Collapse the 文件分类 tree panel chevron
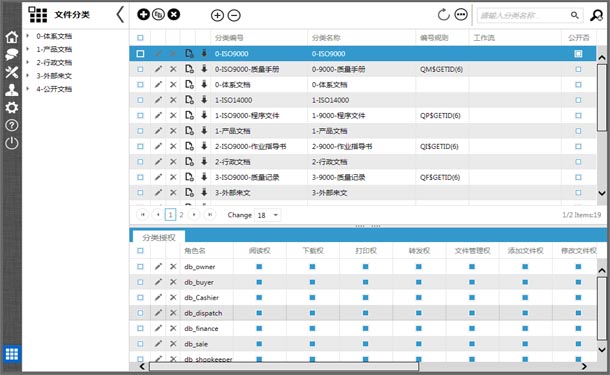The image size is (610, 375). pos(120,15)
